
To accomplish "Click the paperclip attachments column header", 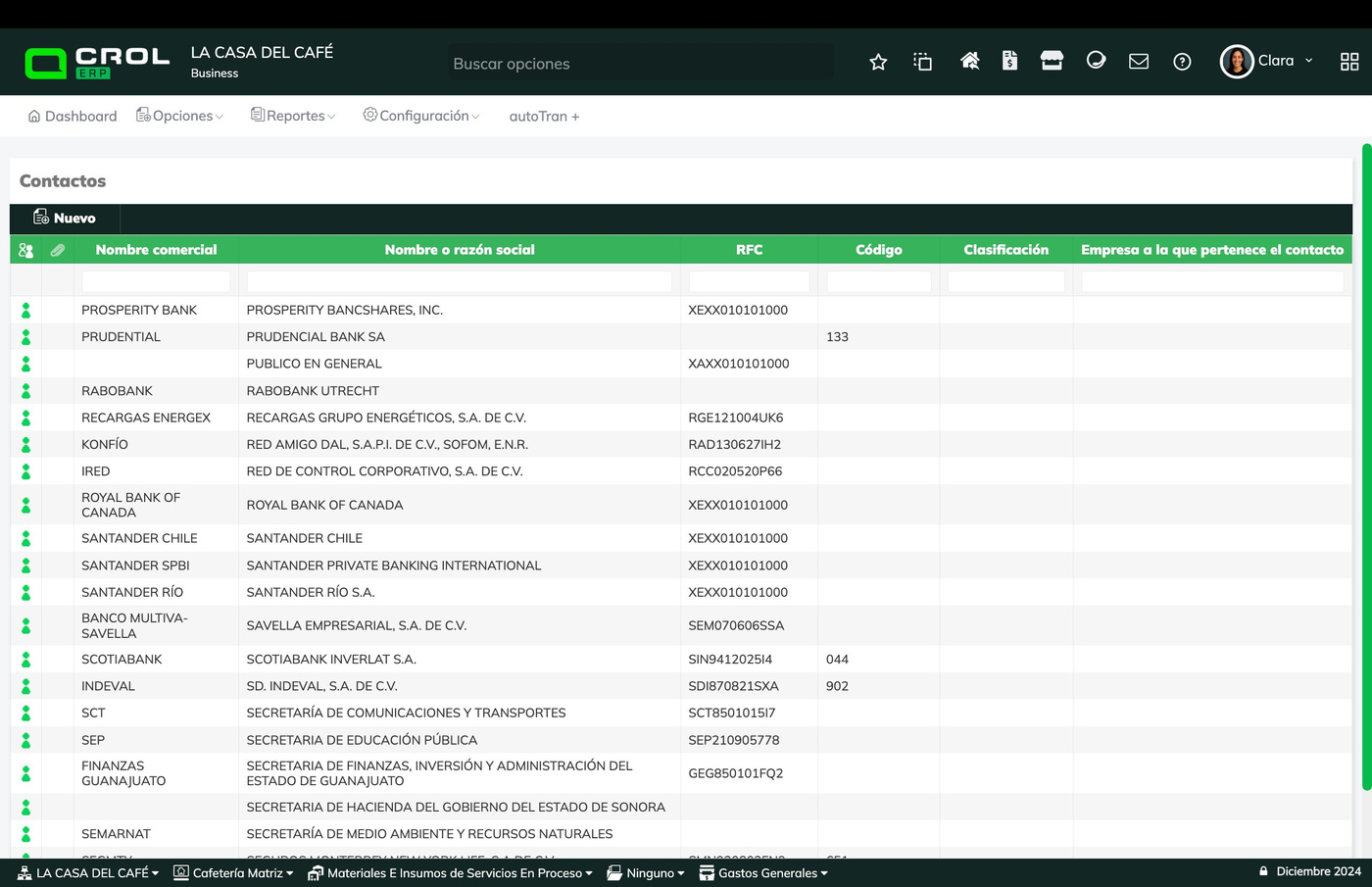I will [58, 250].
